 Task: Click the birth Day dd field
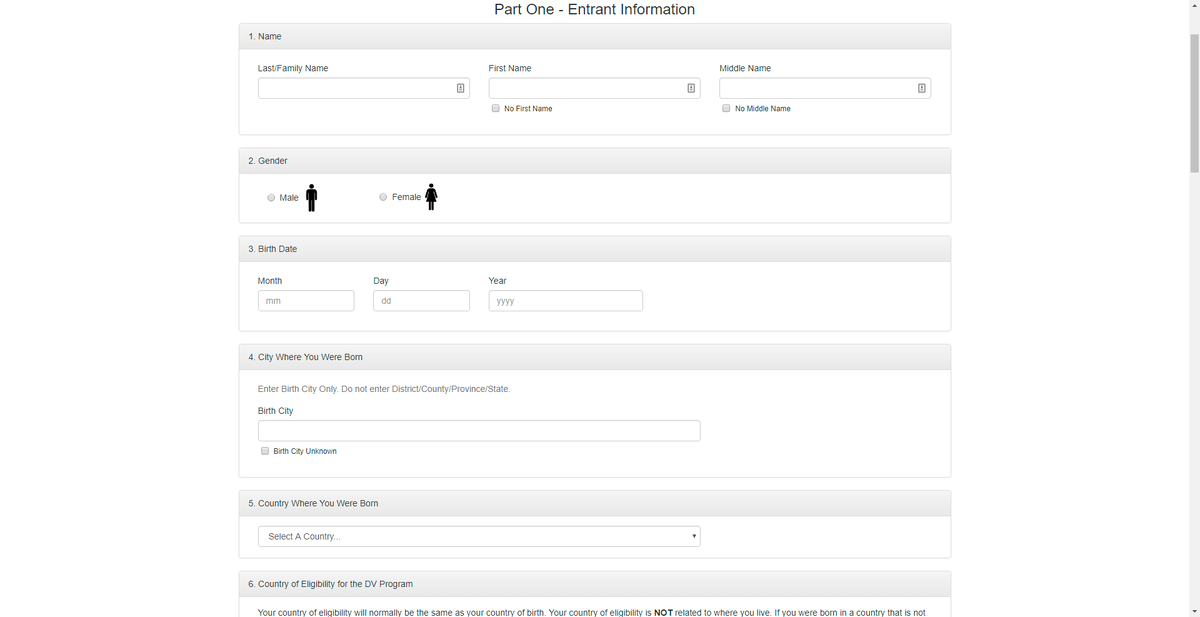(421, 301)
